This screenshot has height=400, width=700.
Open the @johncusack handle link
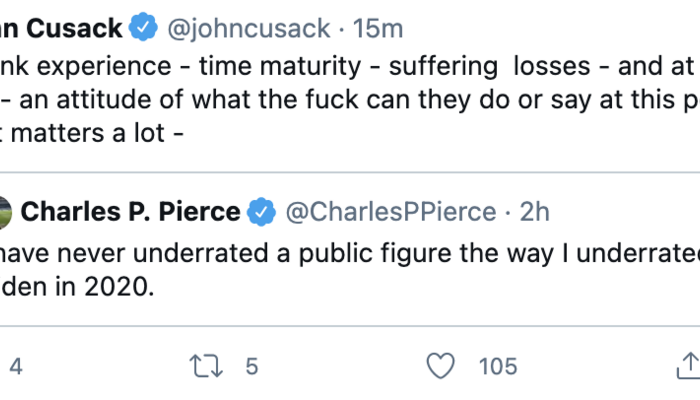(250, 28)
